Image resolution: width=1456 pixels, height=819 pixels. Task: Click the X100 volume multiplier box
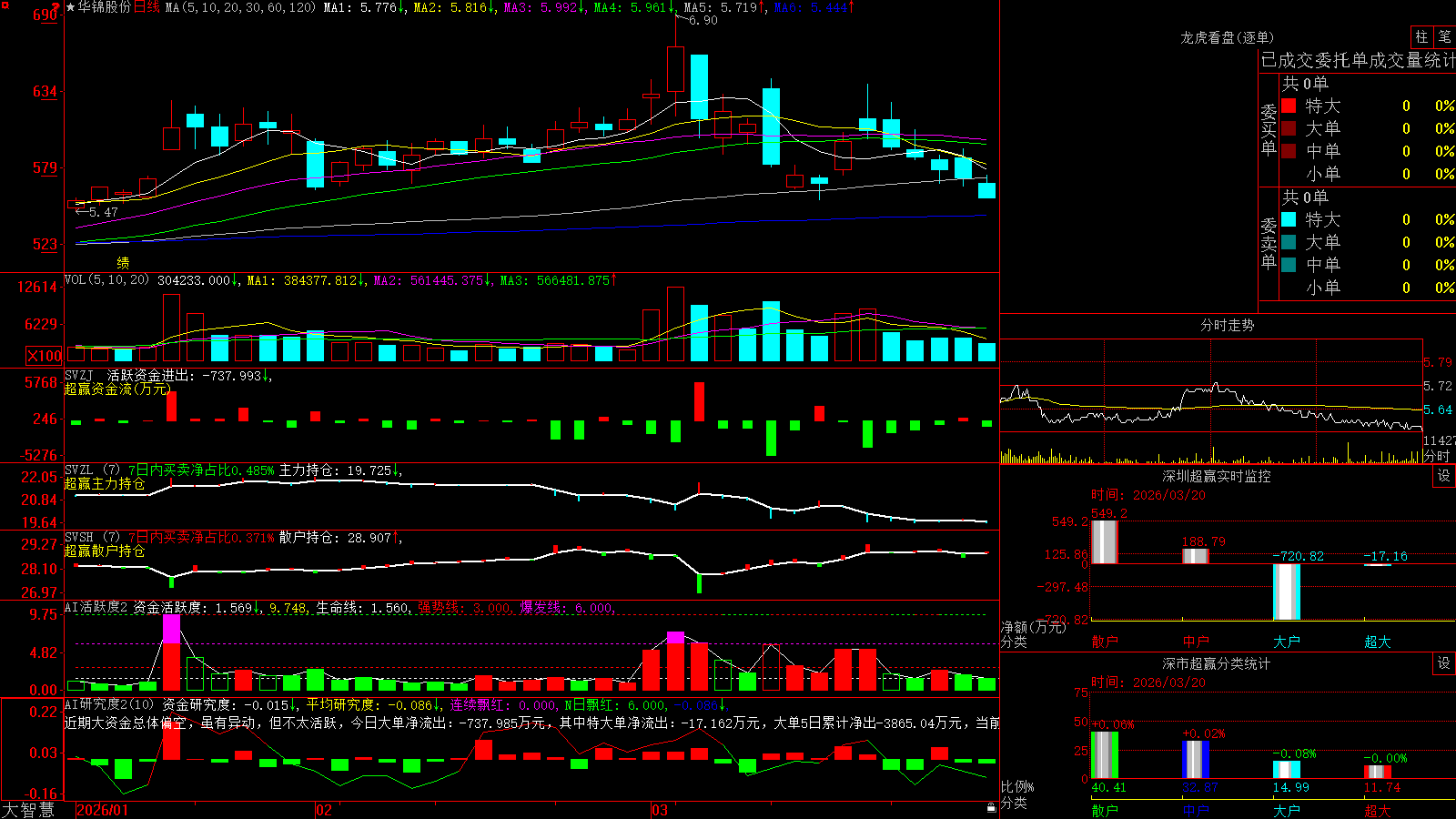(x=45, y=356)
